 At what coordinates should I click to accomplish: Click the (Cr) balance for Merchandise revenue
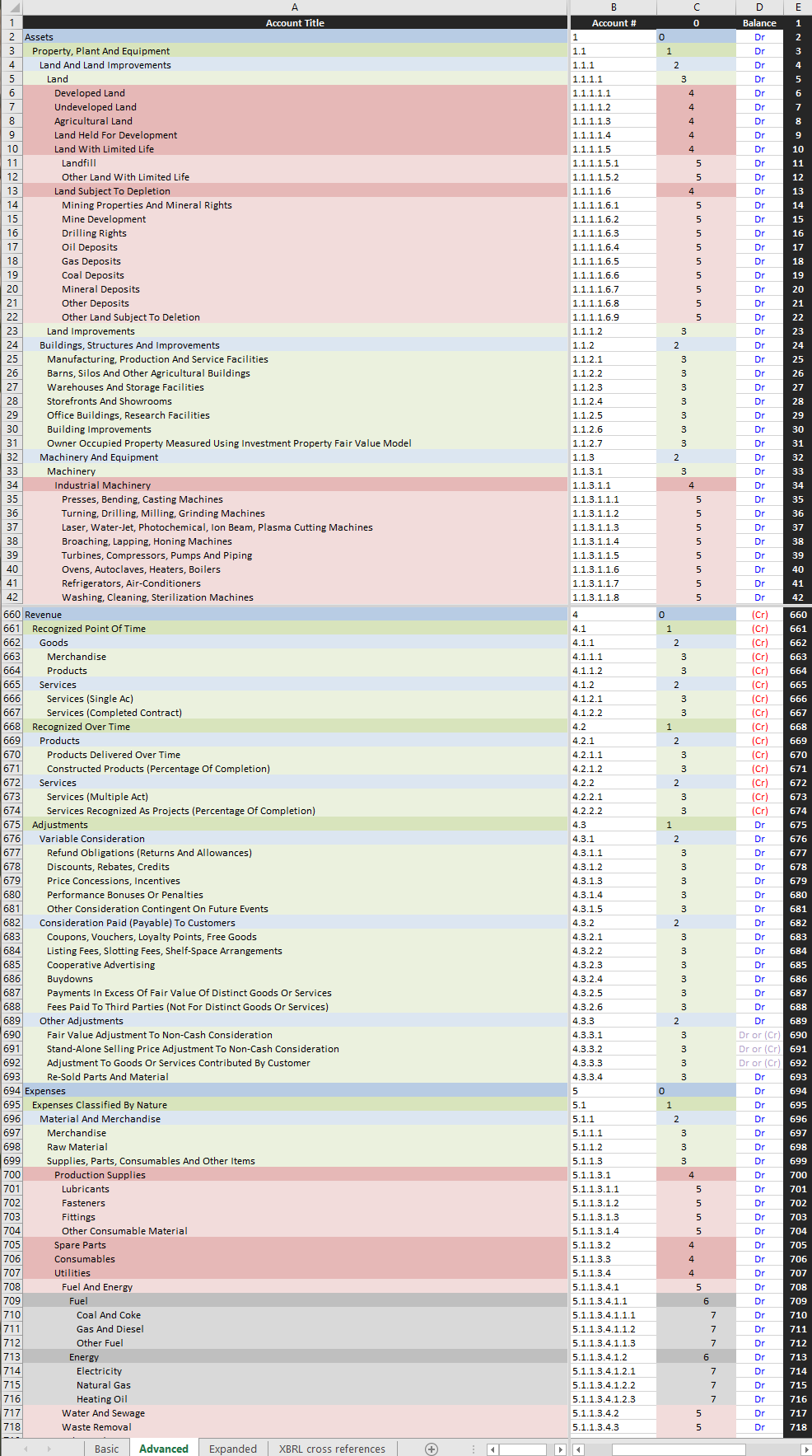click(758, 657)
